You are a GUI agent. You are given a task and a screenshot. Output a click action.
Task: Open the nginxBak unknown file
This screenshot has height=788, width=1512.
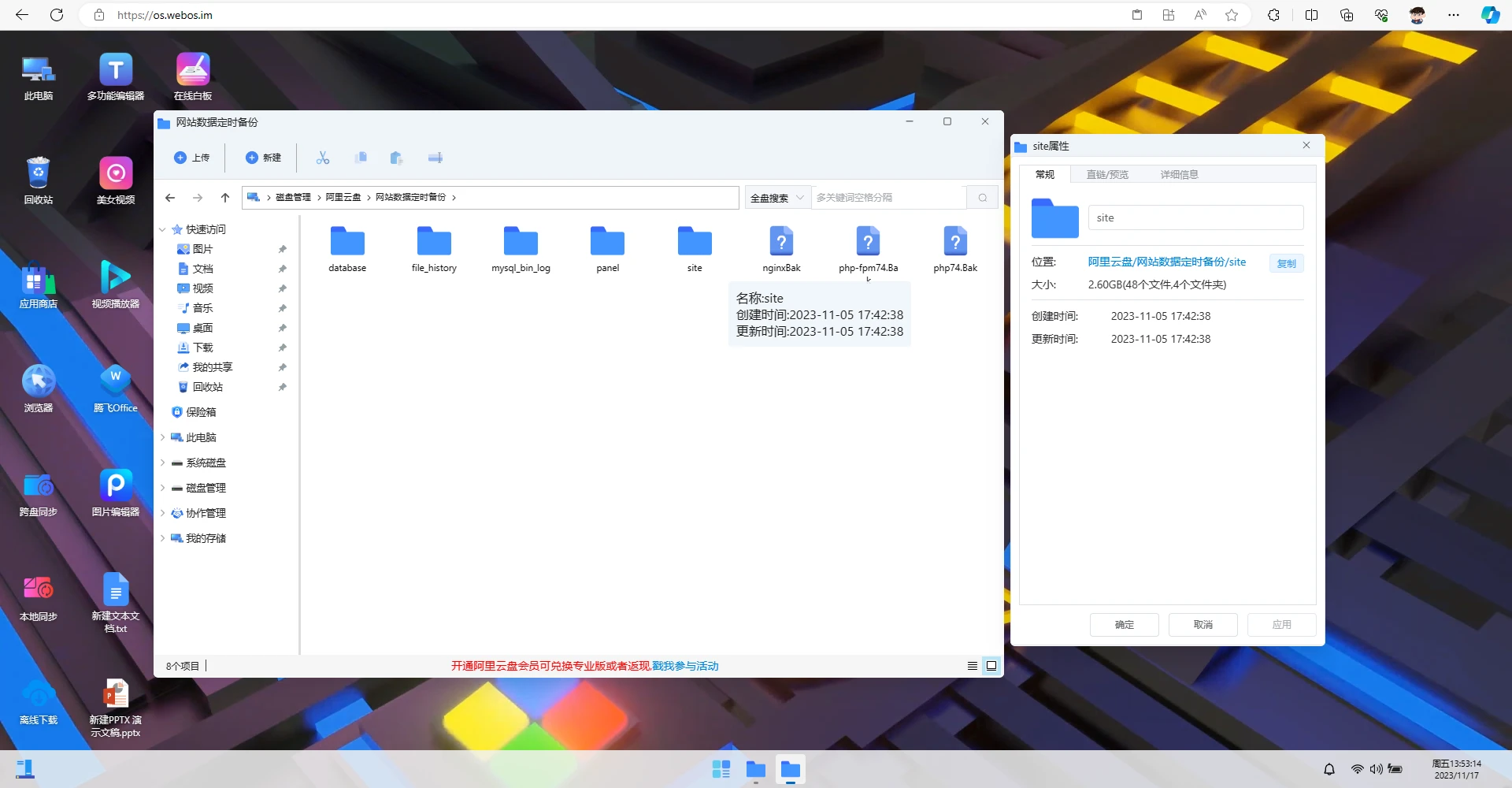coord(781,243)
